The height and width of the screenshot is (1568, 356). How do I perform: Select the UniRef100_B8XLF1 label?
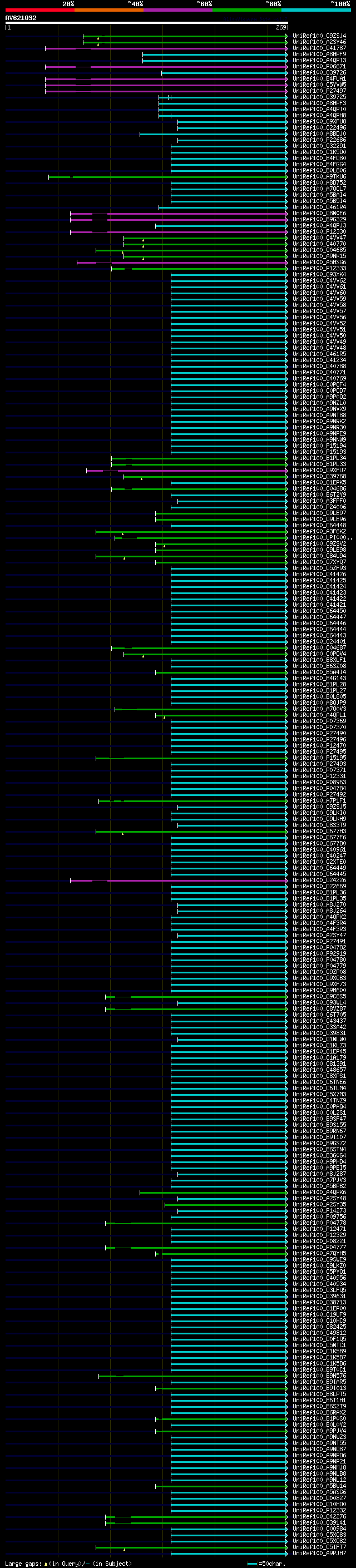[319, 660]
